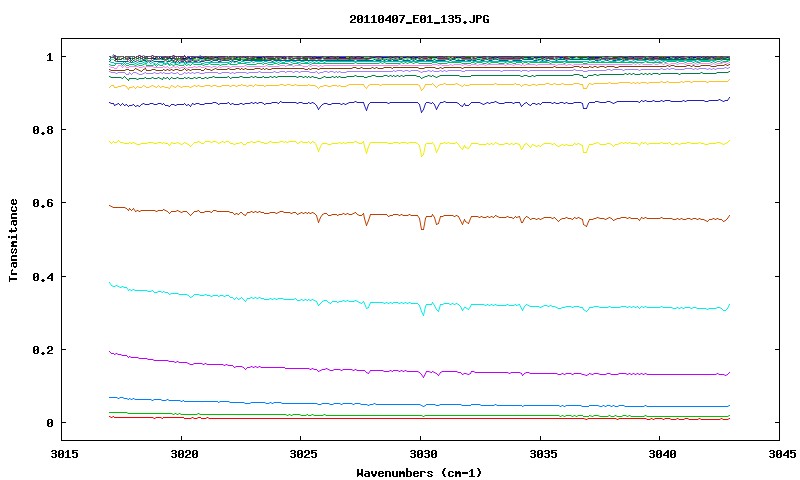Click x-axis tick label 3035
This screenshot has width=800, height=480.
pos(542,454)
